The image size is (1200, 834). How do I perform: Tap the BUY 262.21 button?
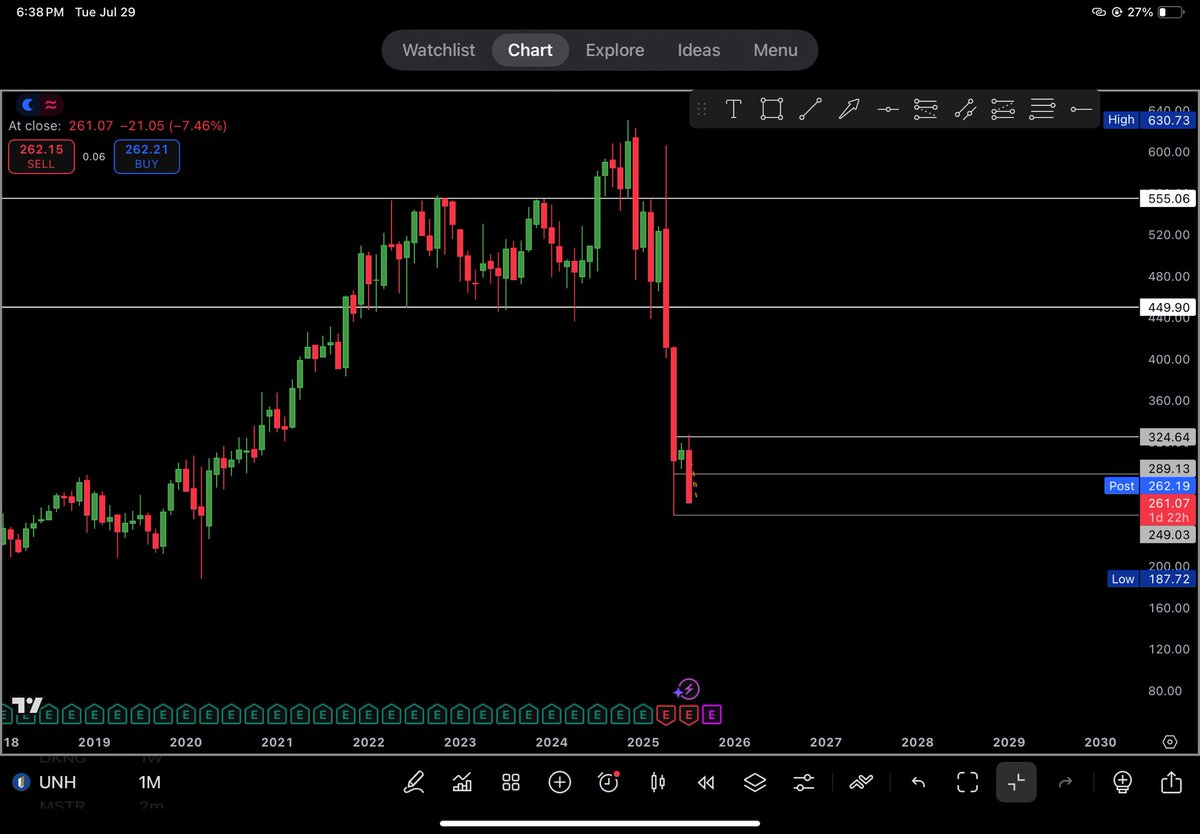click(147, 156)
